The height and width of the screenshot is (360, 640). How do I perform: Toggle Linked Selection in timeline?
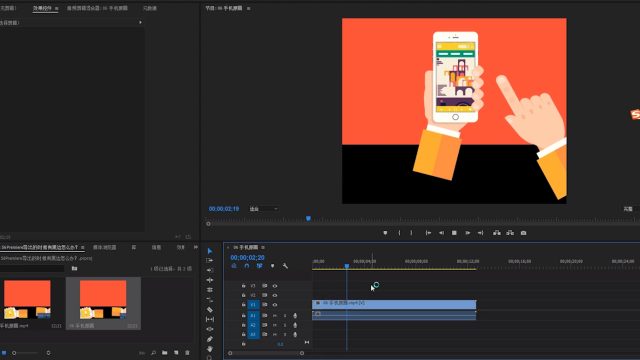(x=259, y=266)
